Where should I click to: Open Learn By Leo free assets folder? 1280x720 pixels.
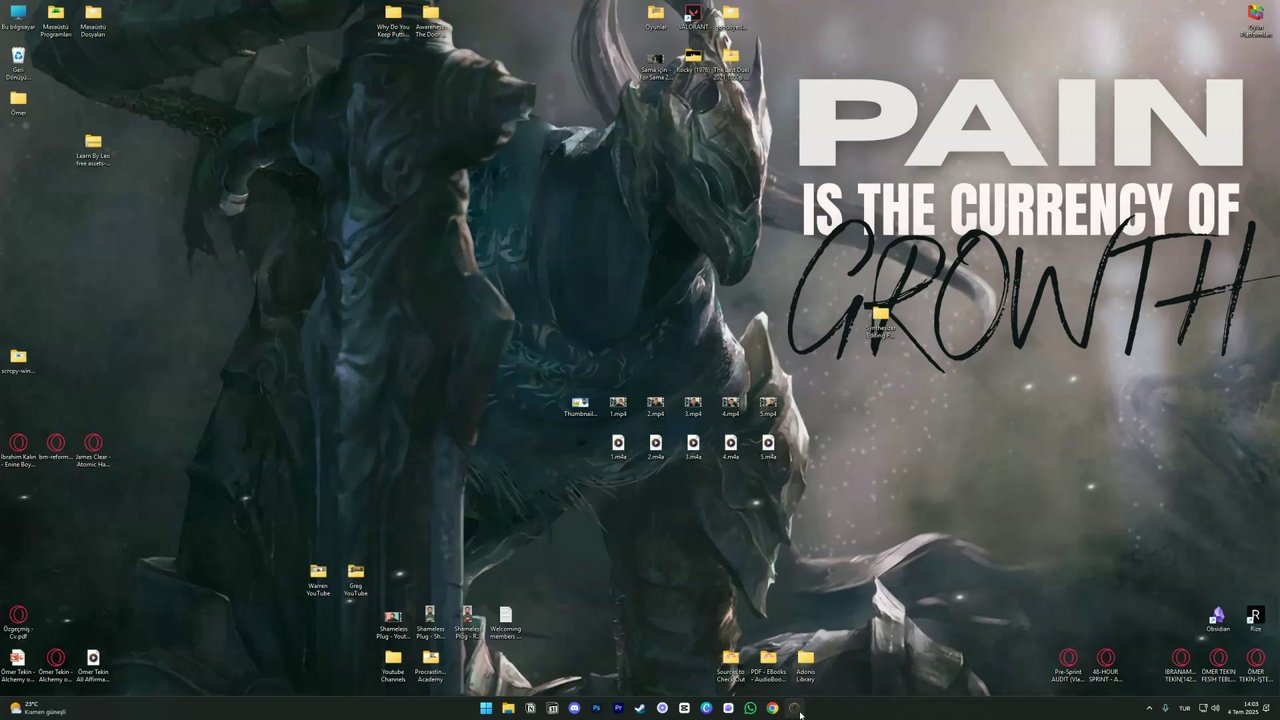pyautogui.click(x=93, y=149)
